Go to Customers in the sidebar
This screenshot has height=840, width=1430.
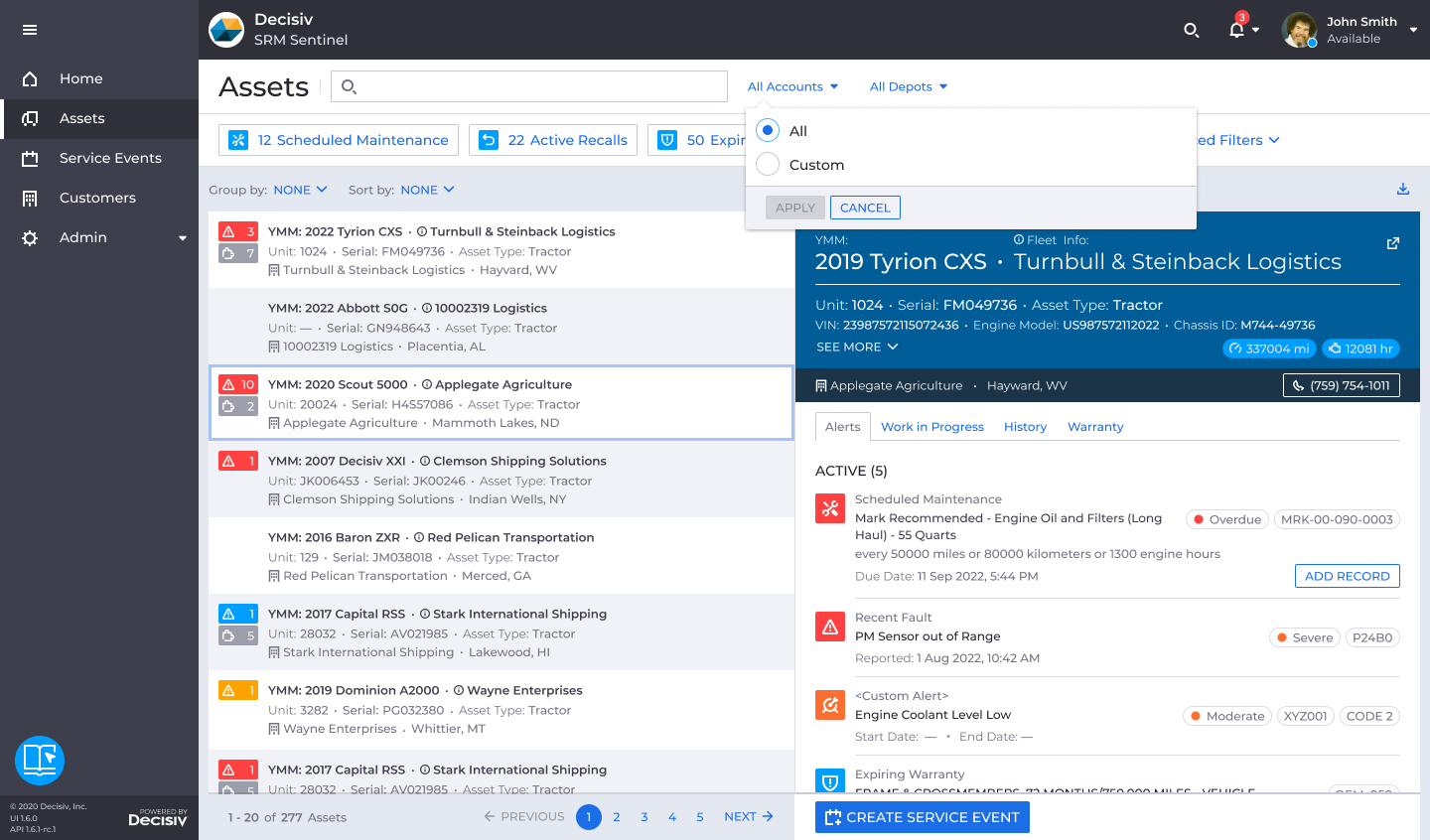pyautogui.click(x=99, y=198)
